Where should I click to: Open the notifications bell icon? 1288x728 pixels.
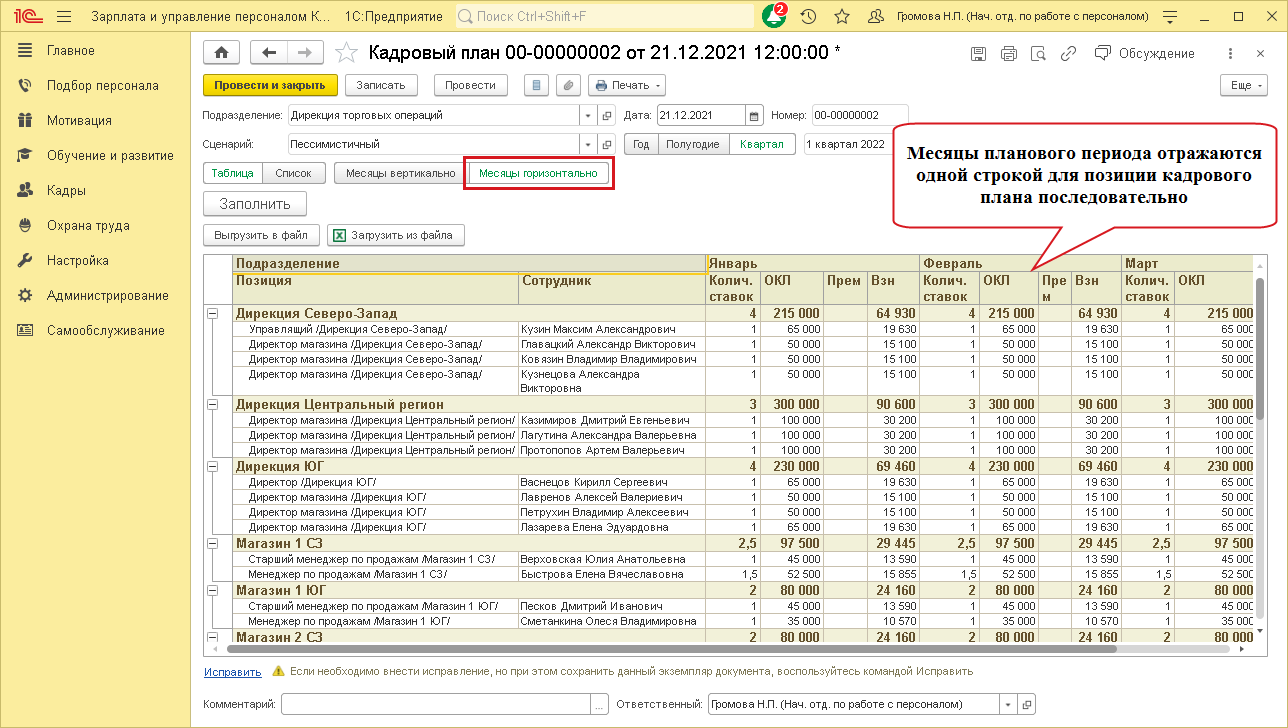tap(773, 17)
